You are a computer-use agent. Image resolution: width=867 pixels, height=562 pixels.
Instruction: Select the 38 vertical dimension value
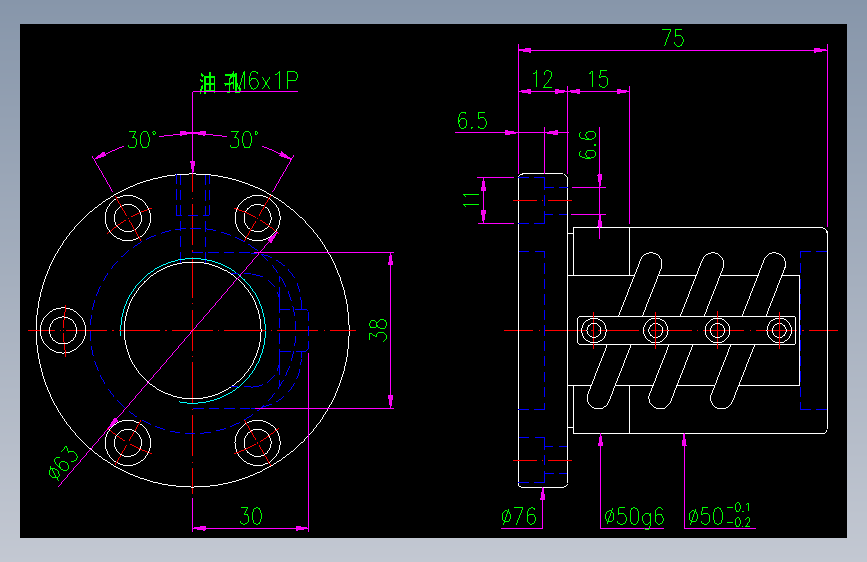coord(378,330)
